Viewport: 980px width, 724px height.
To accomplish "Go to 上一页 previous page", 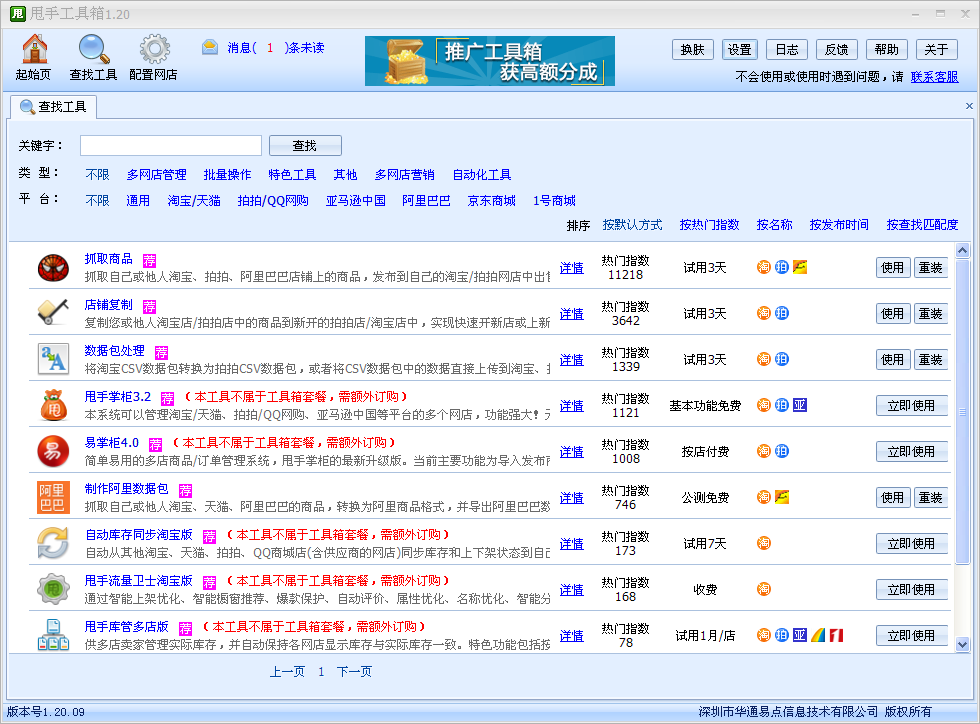I will click(x=288, y=671).
